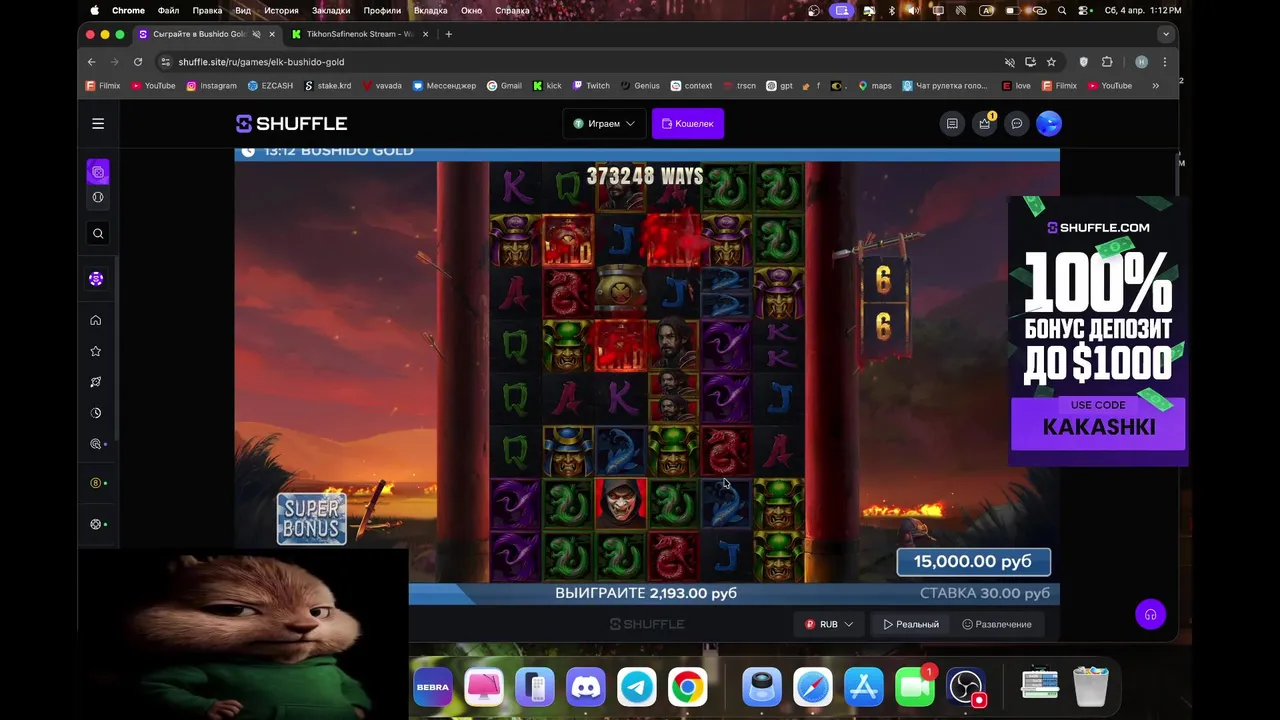
Task: Open the recent clock sidebar icon
Action: coord(96,413)
